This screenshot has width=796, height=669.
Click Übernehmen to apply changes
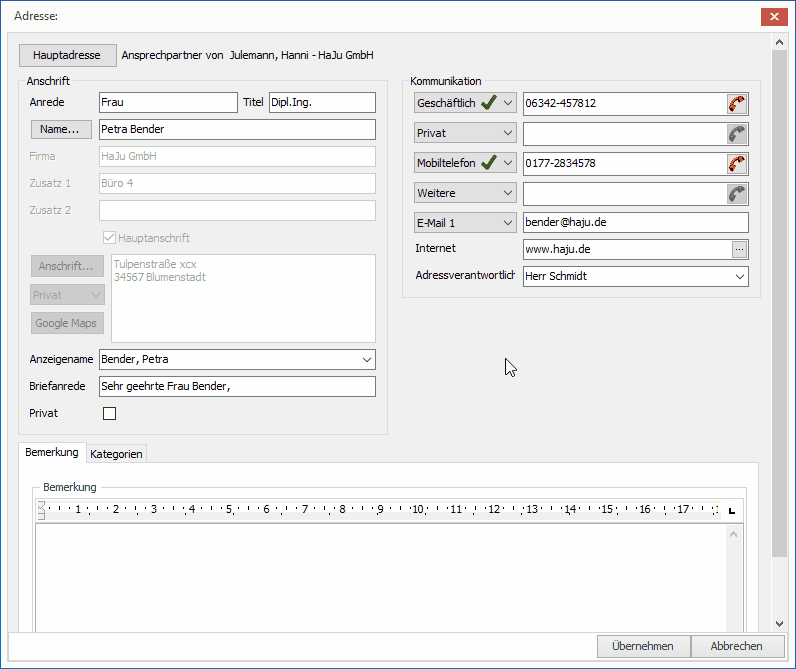click(643, 646)
